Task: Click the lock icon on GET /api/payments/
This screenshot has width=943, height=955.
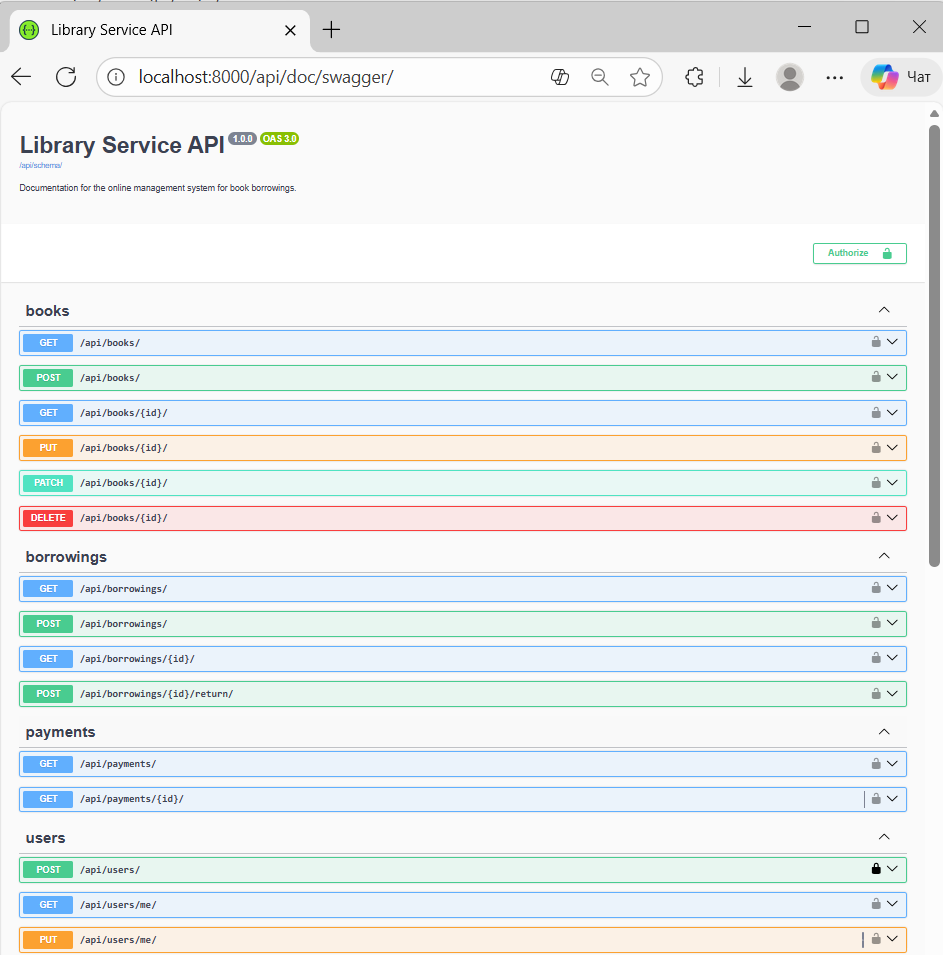Action: click(876, 764)
